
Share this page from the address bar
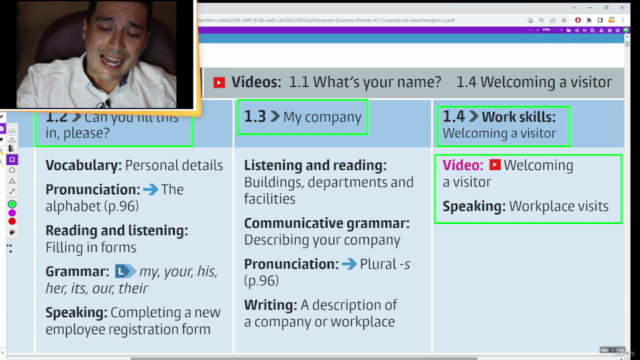pyautogui.click(x=553, y=20)
